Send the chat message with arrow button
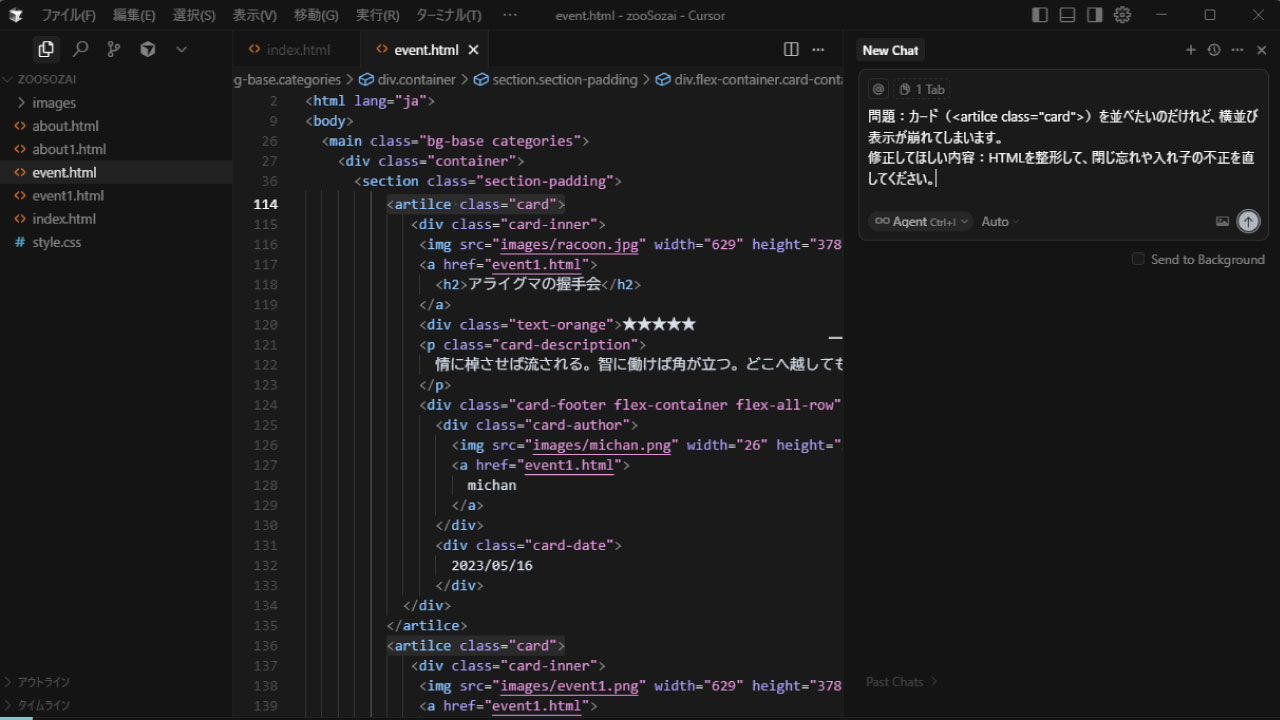 click(x=1248, y=221)
